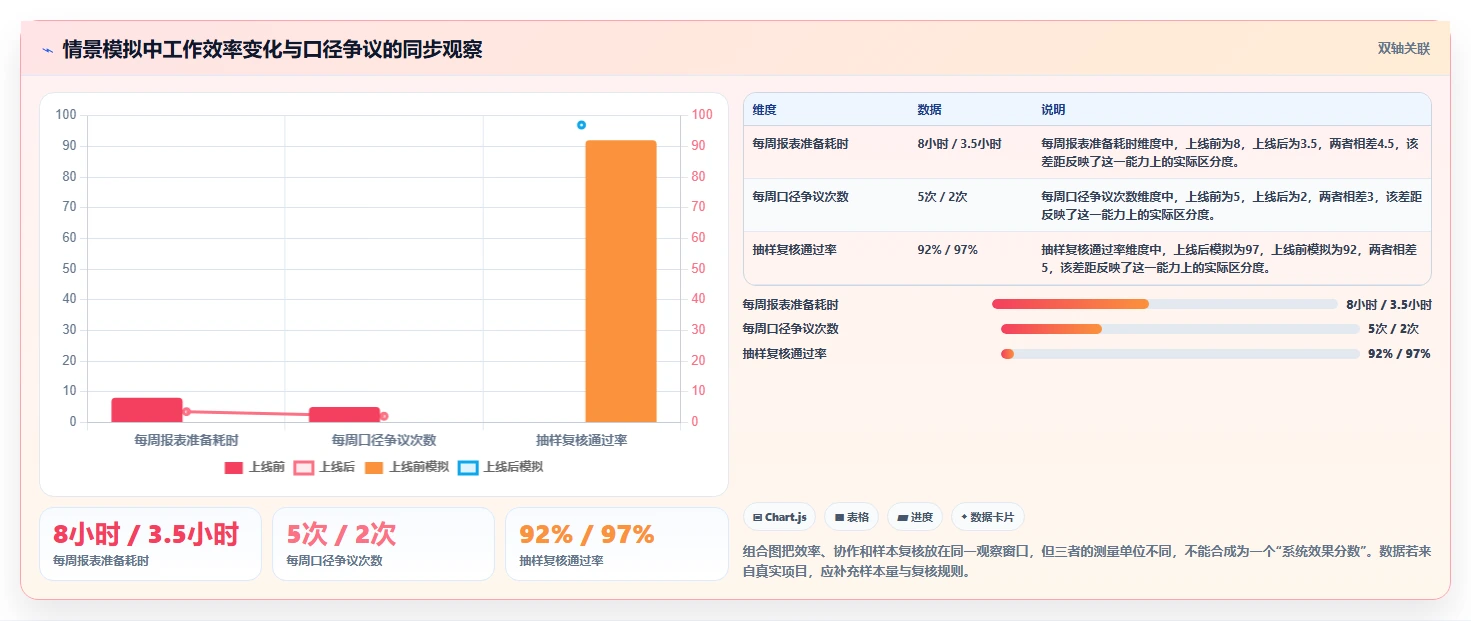This screenshot has height=621, width=1471.
Task: Click the red 每周报表准备耗时 bar in chart
Action: (x=147, y=410)
